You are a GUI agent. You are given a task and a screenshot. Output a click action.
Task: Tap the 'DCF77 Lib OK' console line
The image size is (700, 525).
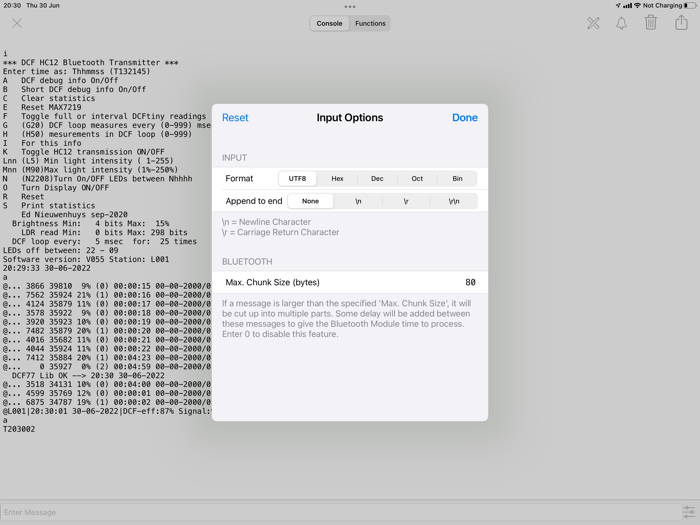tap(88, 375)
